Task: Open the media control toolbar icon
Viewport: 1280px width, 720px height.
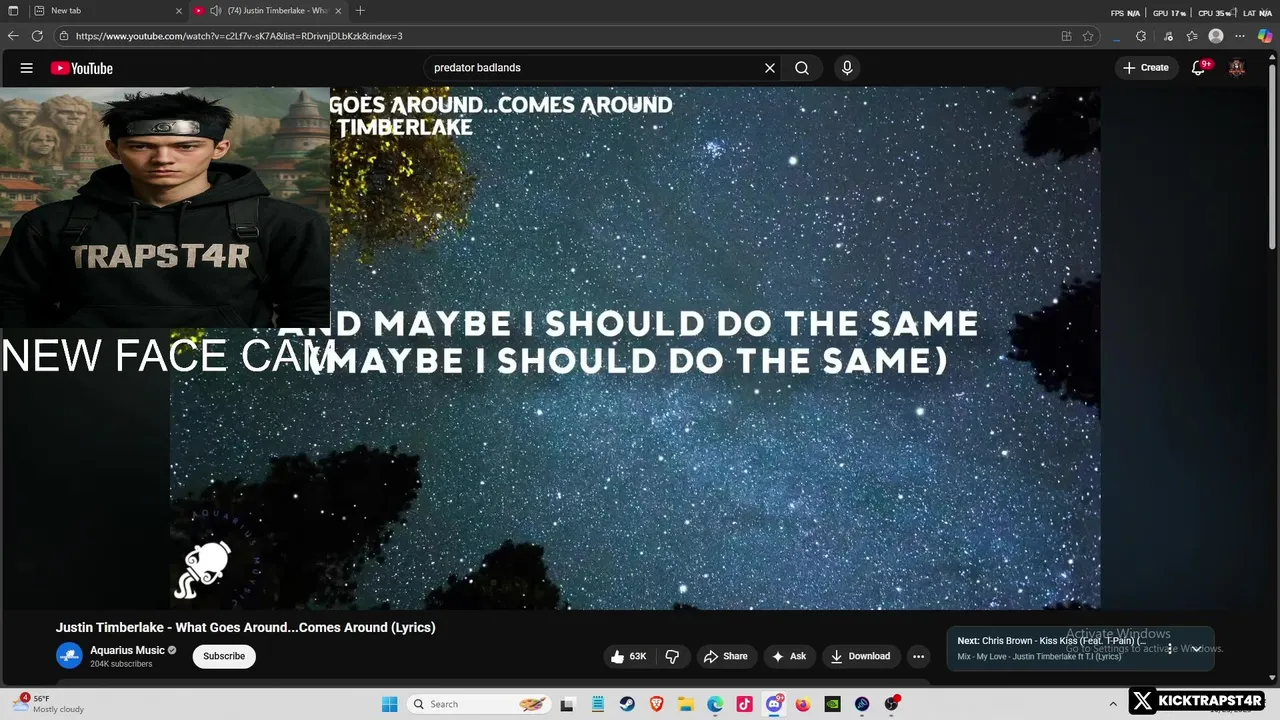Action: coord(1168,36)
